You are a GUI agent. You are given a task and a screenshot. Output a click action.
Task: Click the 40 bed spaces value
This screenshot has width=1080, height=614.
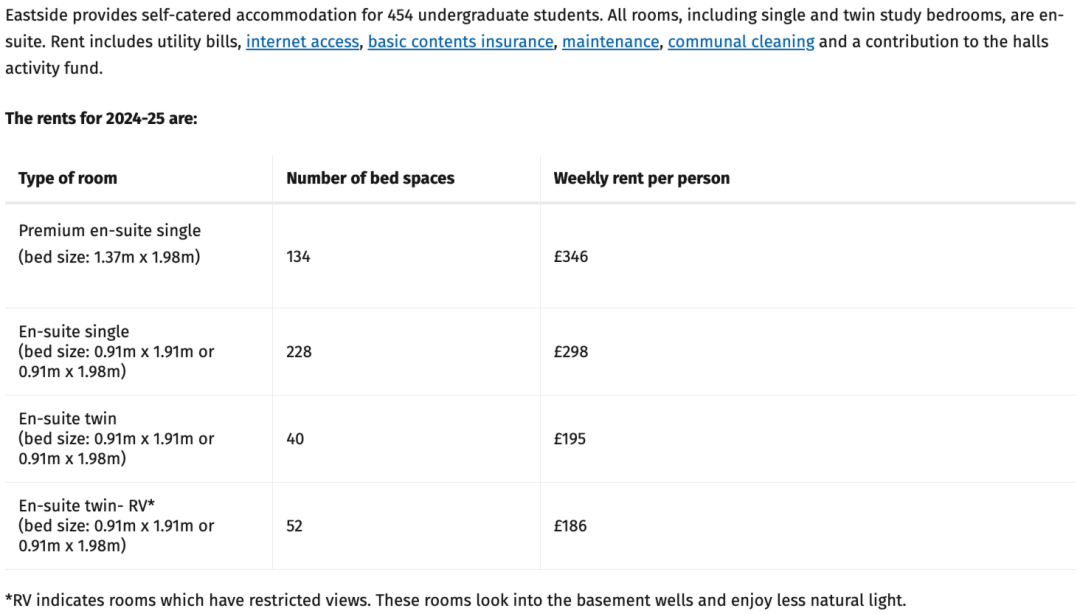point(295,439)
